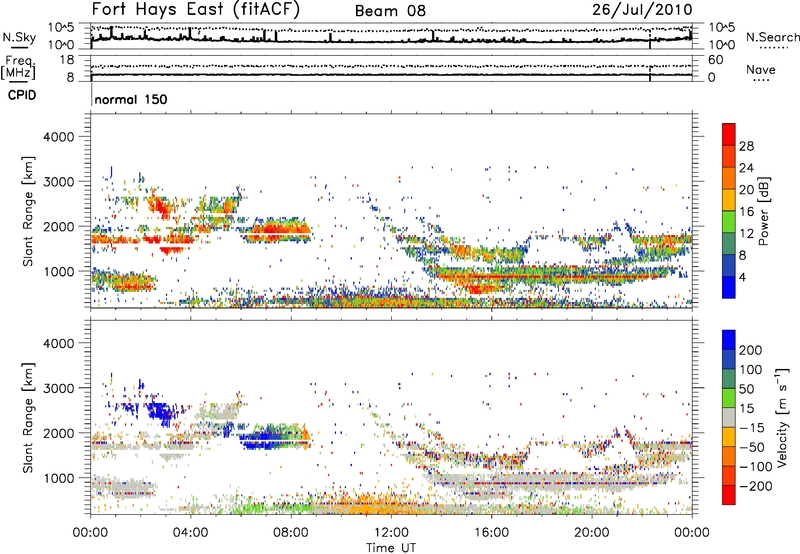Pick the light green 12-16 dB power segment

pos(729,222)
